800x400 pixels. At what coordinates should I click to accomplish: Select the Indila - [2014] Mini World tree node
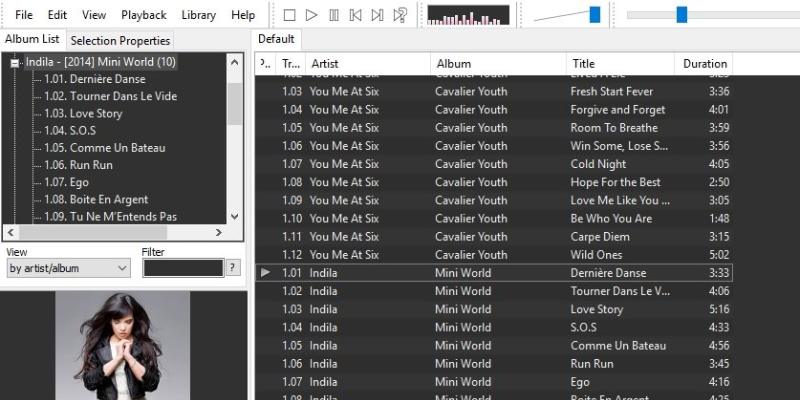101,62
